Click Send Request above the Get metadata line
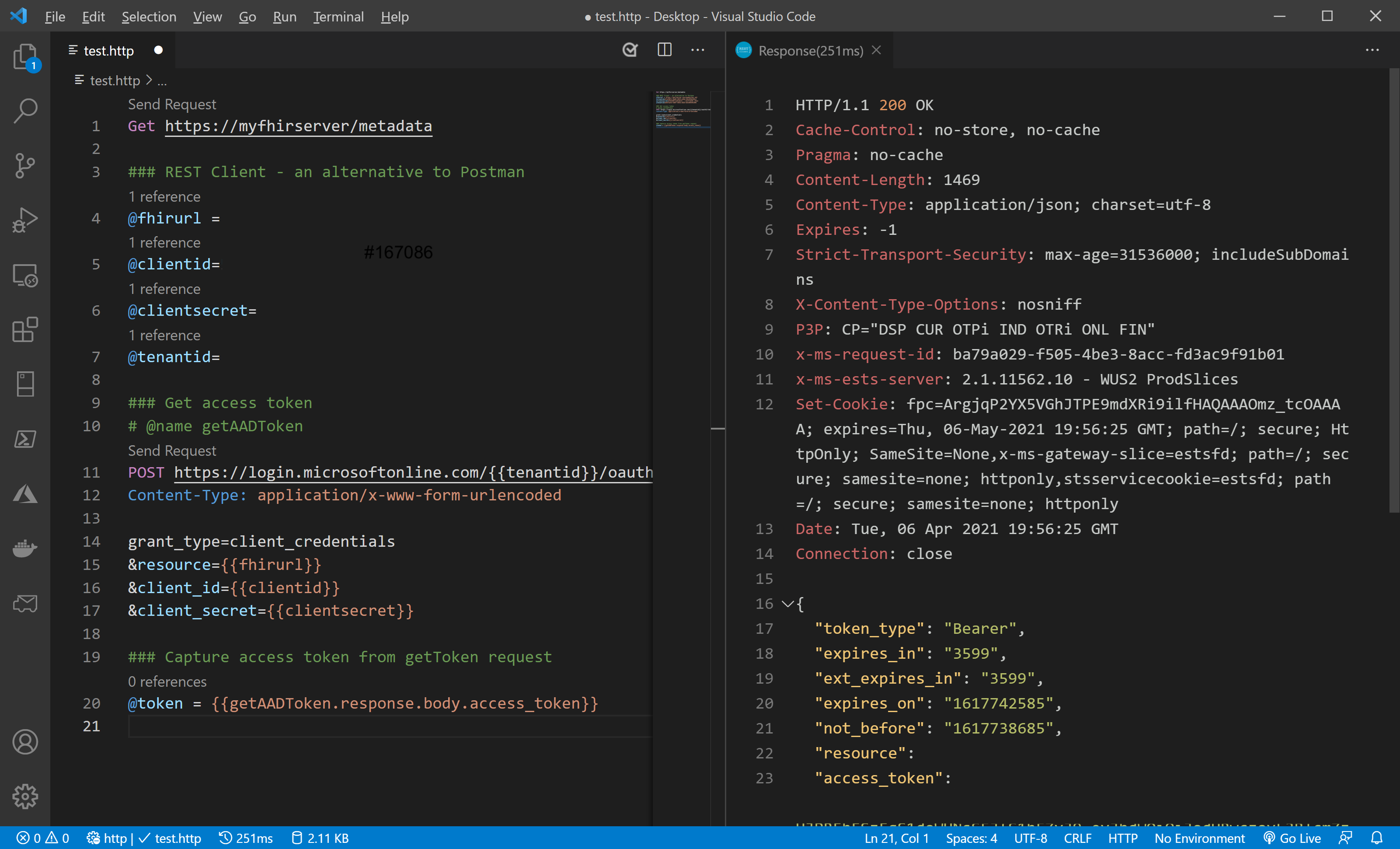This screenshot has height=849, width=1400. click(x=171, y=104)
